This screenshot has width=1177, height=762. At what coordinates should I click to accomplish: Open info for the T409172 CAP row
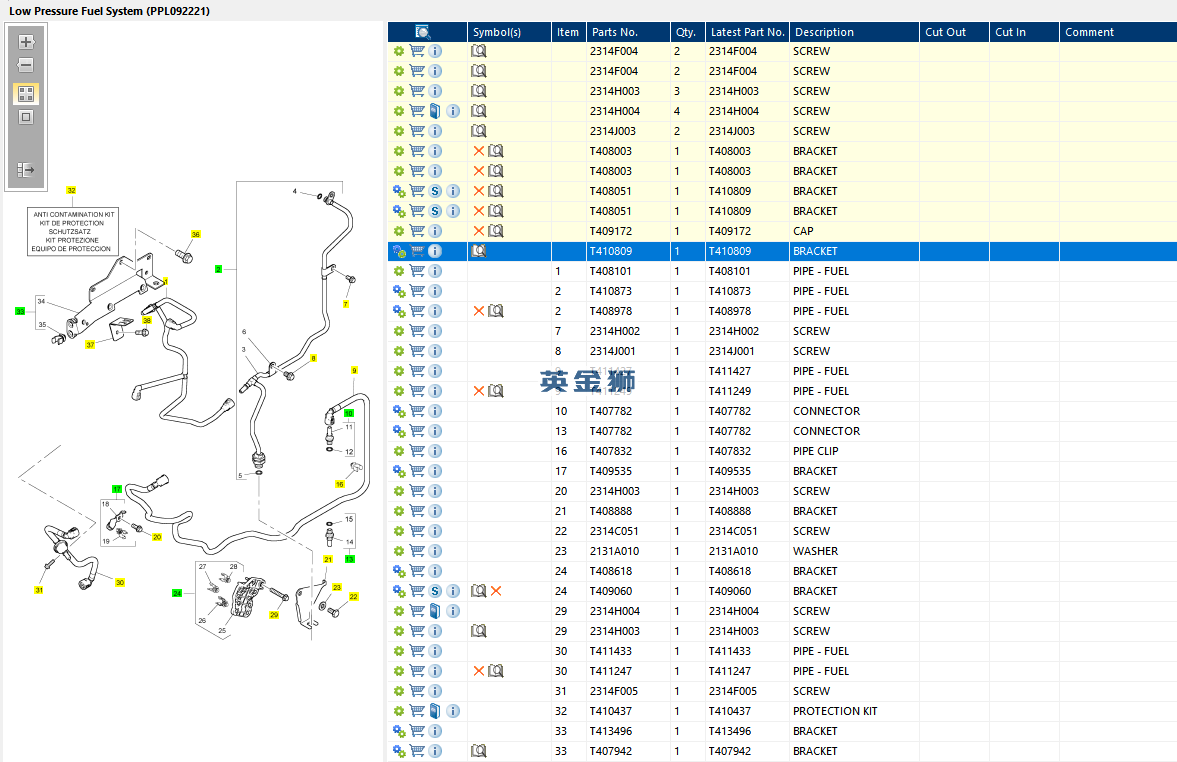point(435,231)
